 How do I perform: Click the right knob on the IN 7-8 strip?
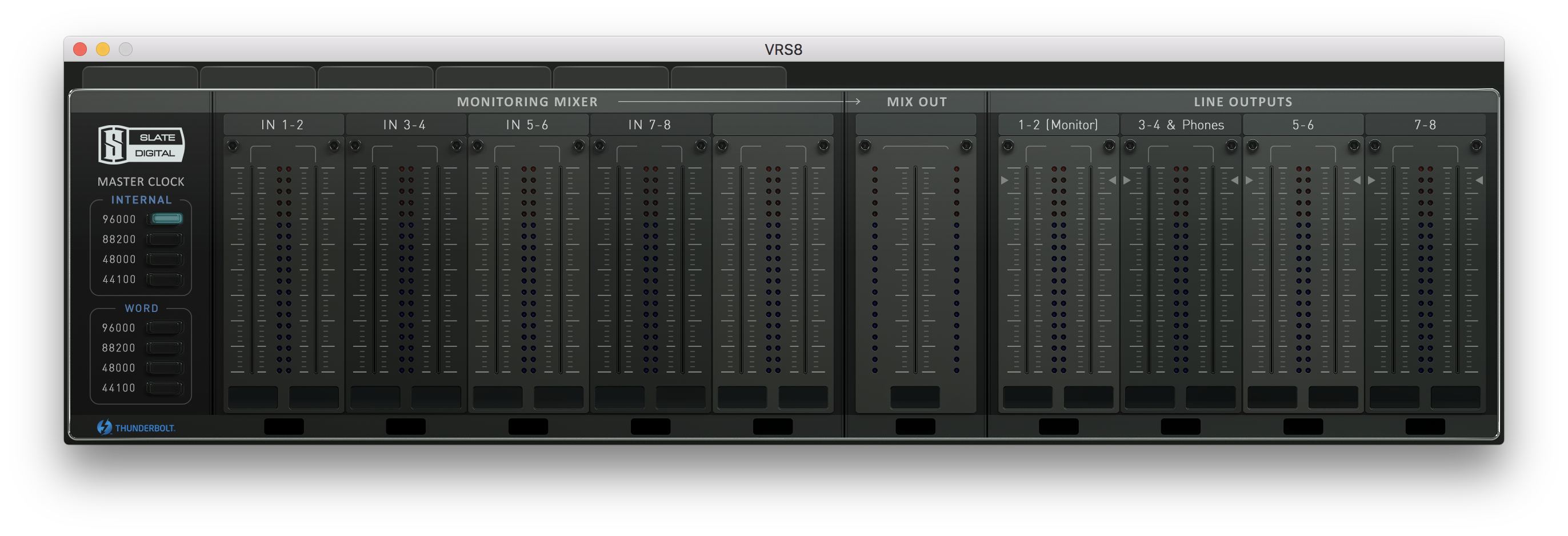[701, 146]
